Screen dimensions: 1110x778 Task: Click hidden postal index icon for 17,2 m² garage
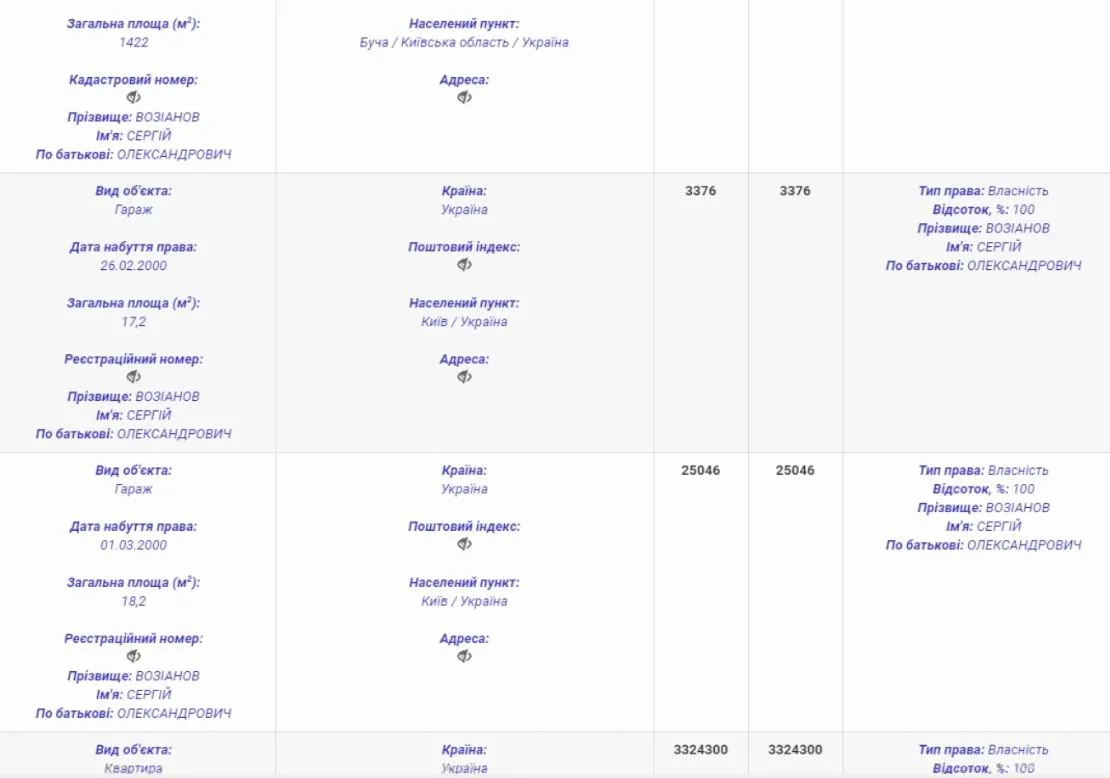tap(464, 265)
